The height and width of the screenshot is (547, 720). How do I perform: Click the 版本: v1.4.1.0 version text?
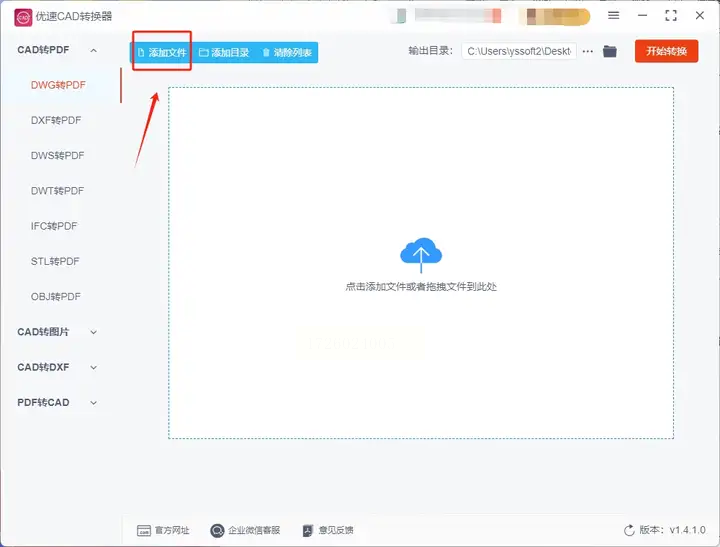click(x=672, y=530)
